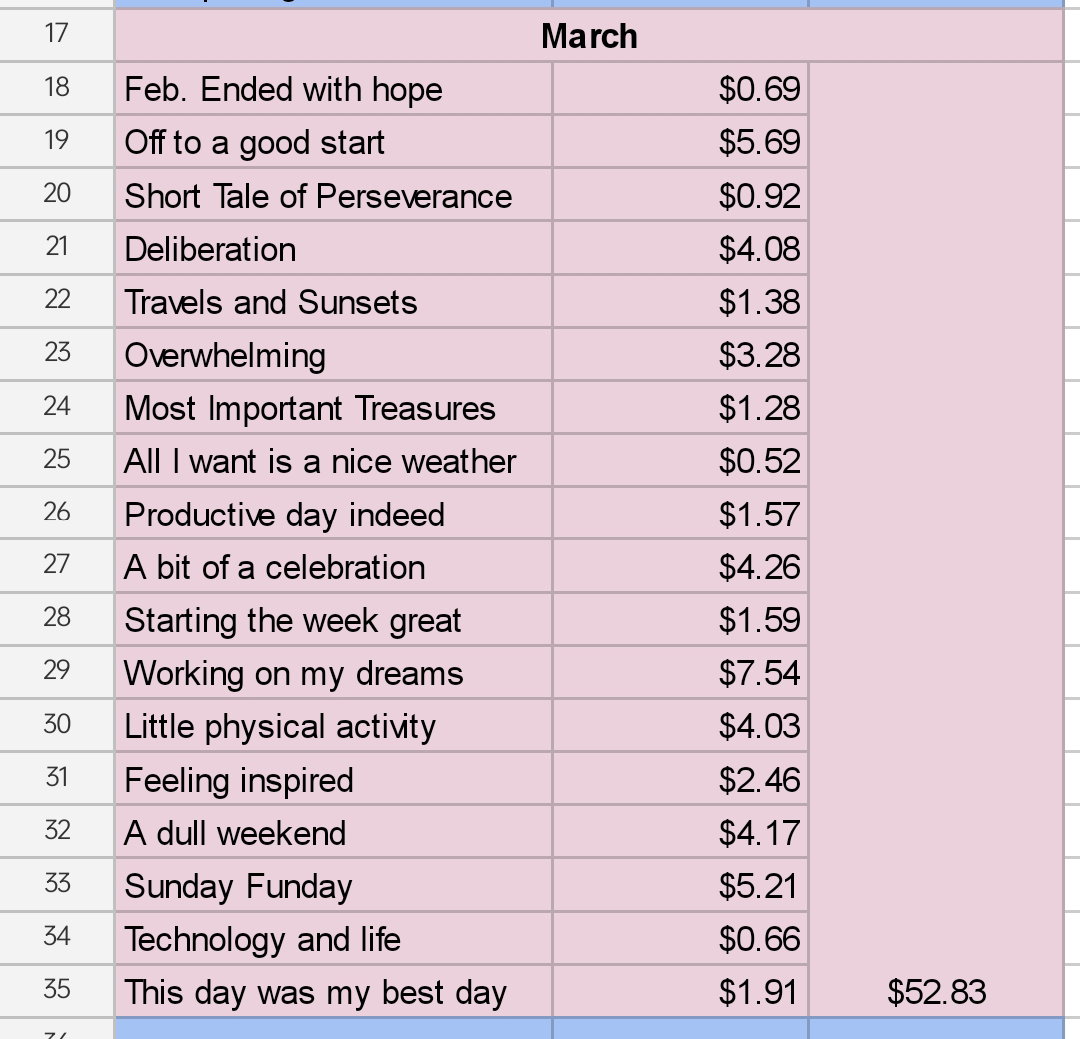Click 'Short Tale of Perseverance' cell
The height and width of the screenshot is (1039, 1080).
pyautogui.click(x=333, y=195)
